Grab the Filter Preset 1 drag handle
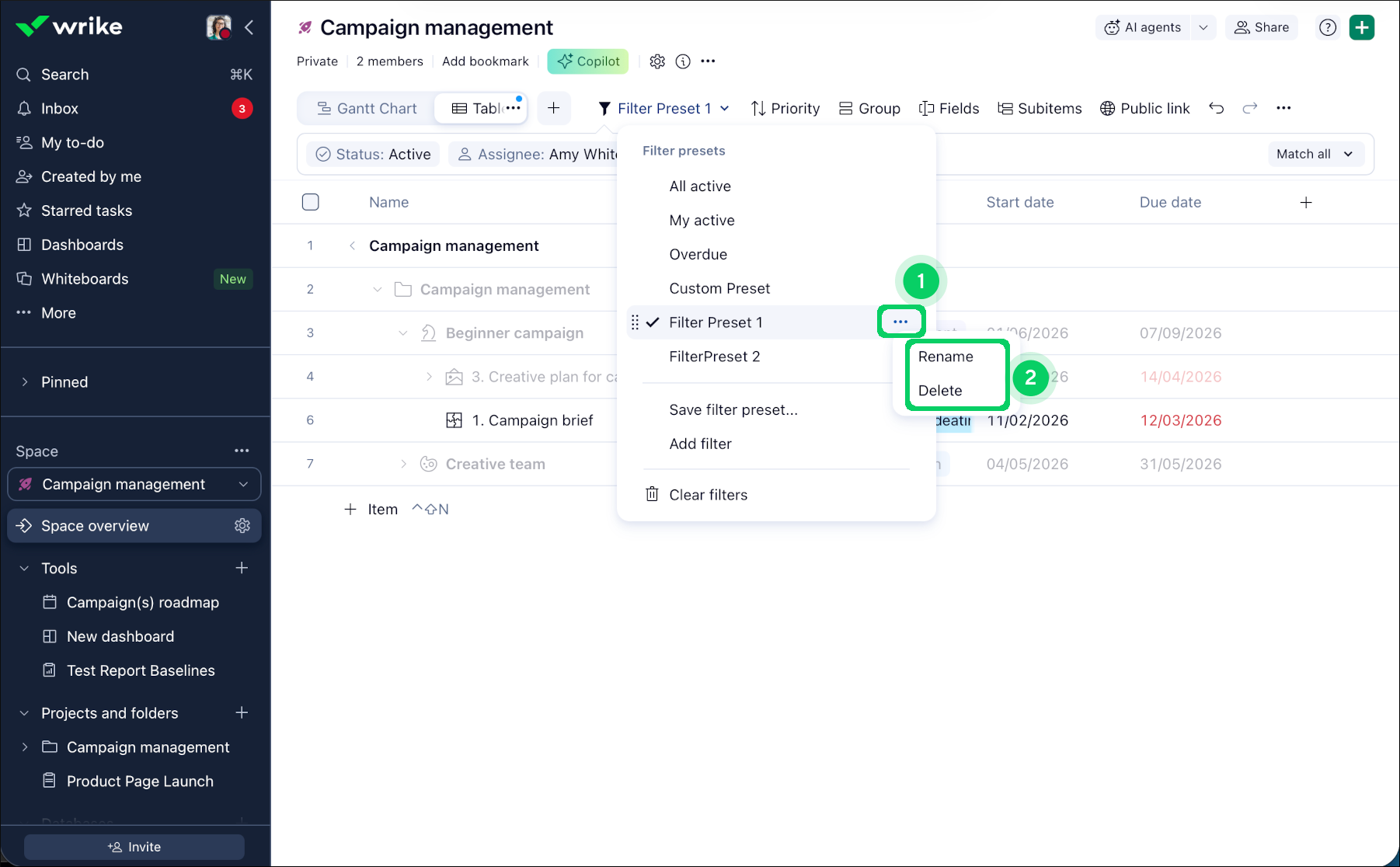 635,322
